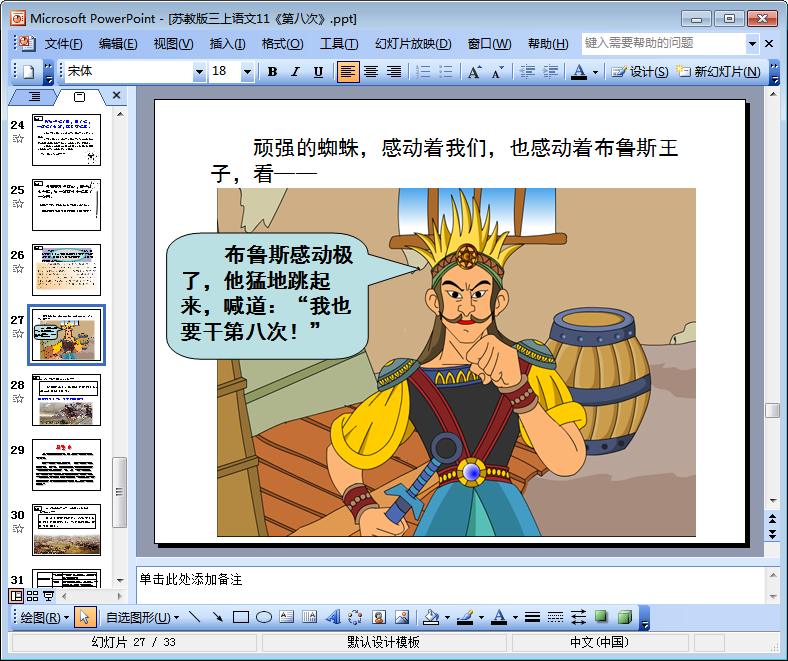Image resolution: width=788 pixels, height=661 pixels.
Task: Click New Slide (新幻灯片) button
Action: (x=718, y=72)
